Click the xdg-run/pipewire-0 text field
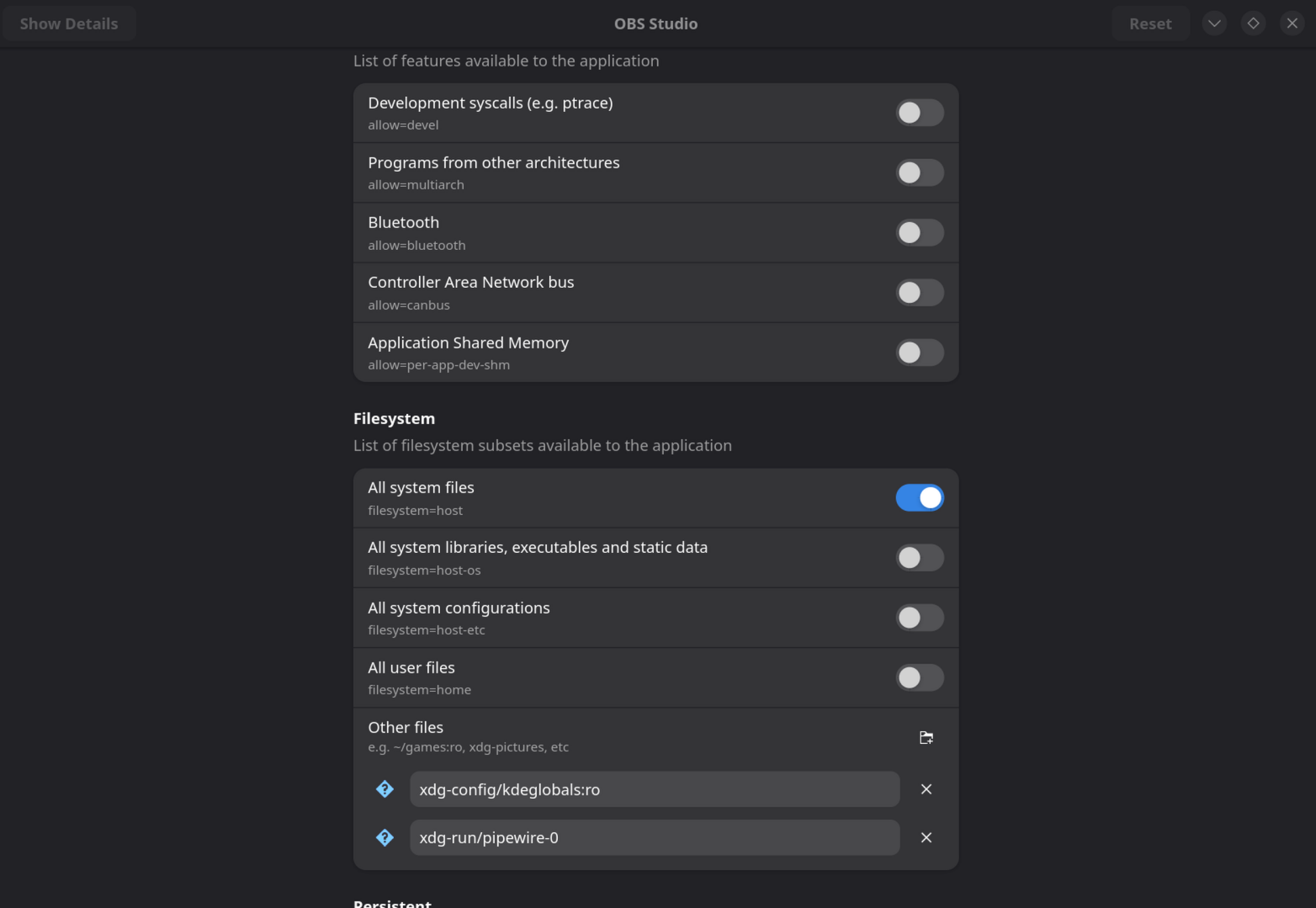 [x=655, y=837]
